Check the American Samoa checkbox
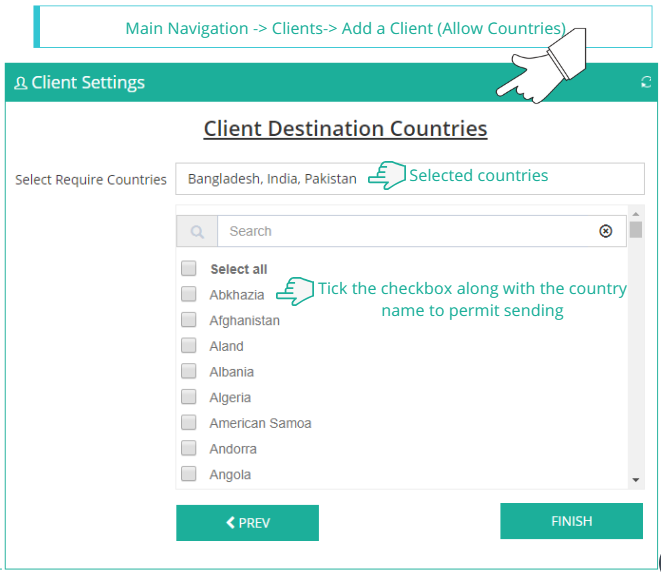The width and height of the screenshot is (661, 575). [188, 423]
